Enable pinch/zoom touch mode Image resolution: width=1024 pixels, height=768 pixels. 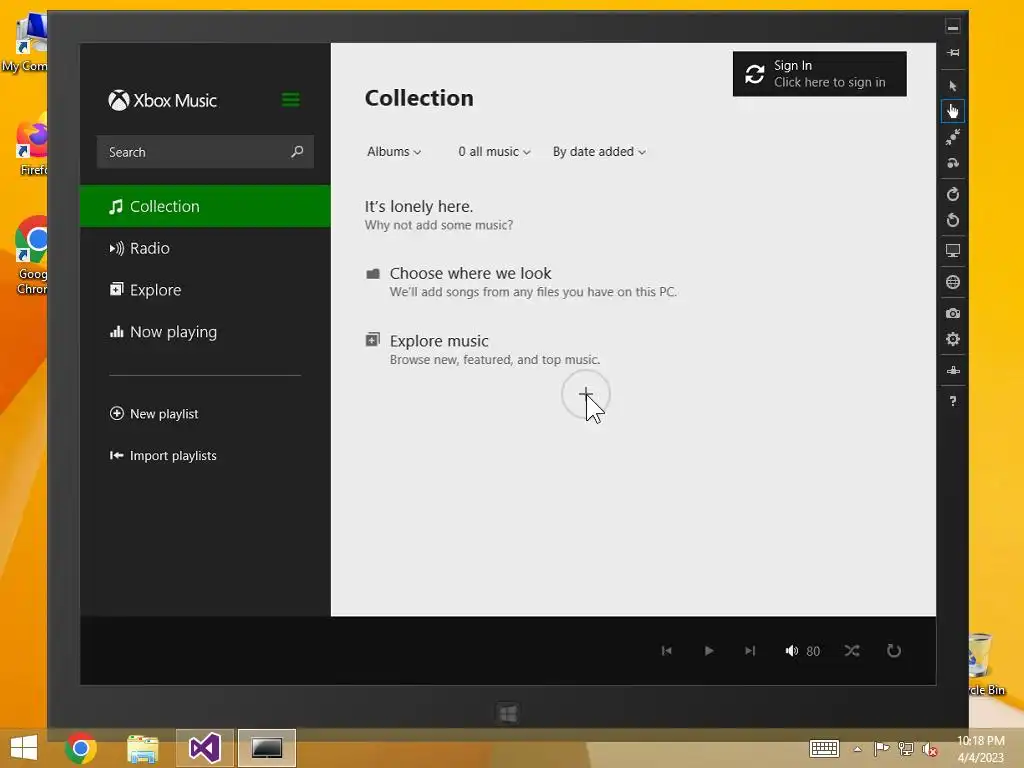(x=953, y=137)
